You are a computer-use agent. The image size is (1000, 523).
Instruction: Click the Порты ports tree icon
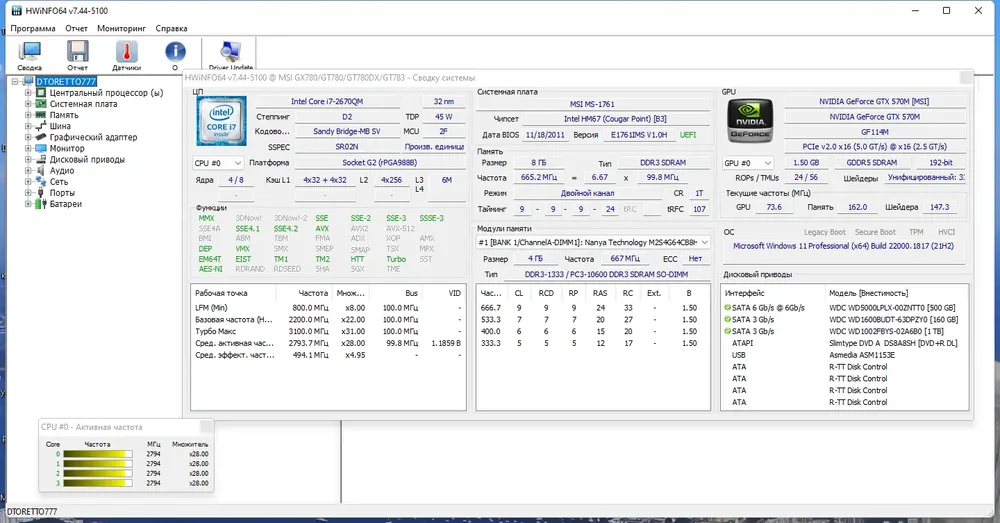41,193
